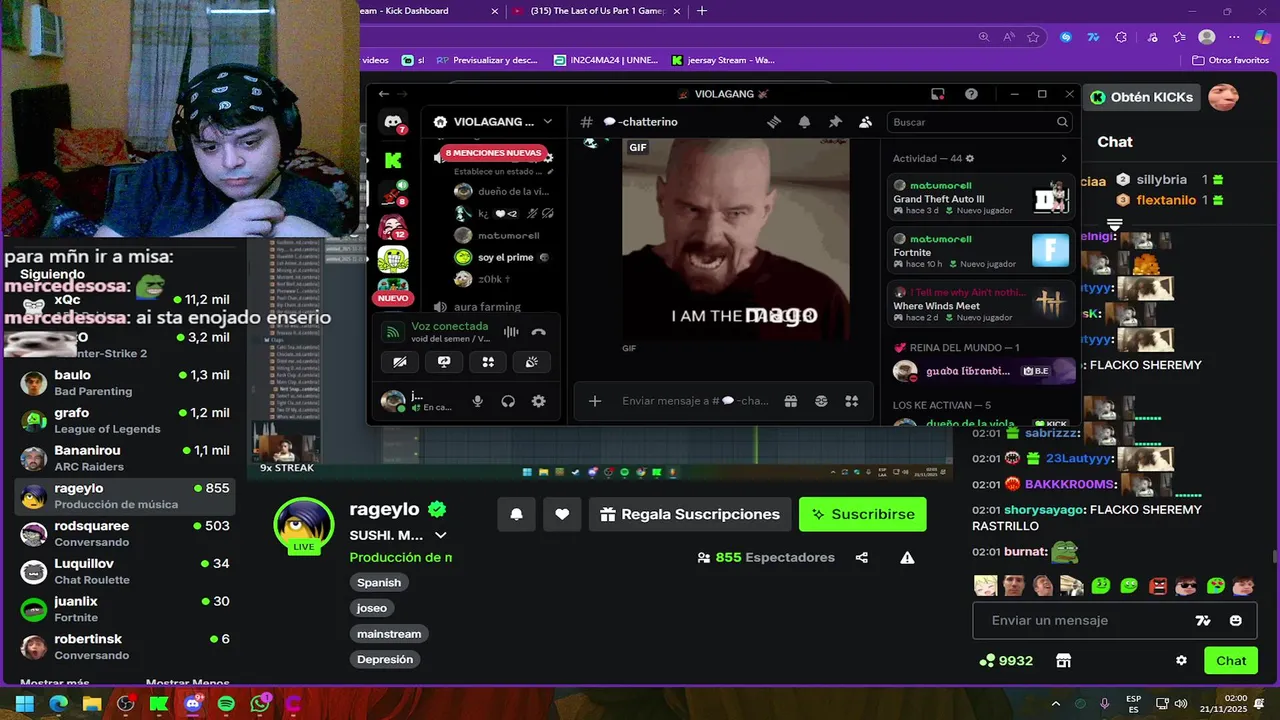Open baulo channel in sidebar

tap(126, 383)
